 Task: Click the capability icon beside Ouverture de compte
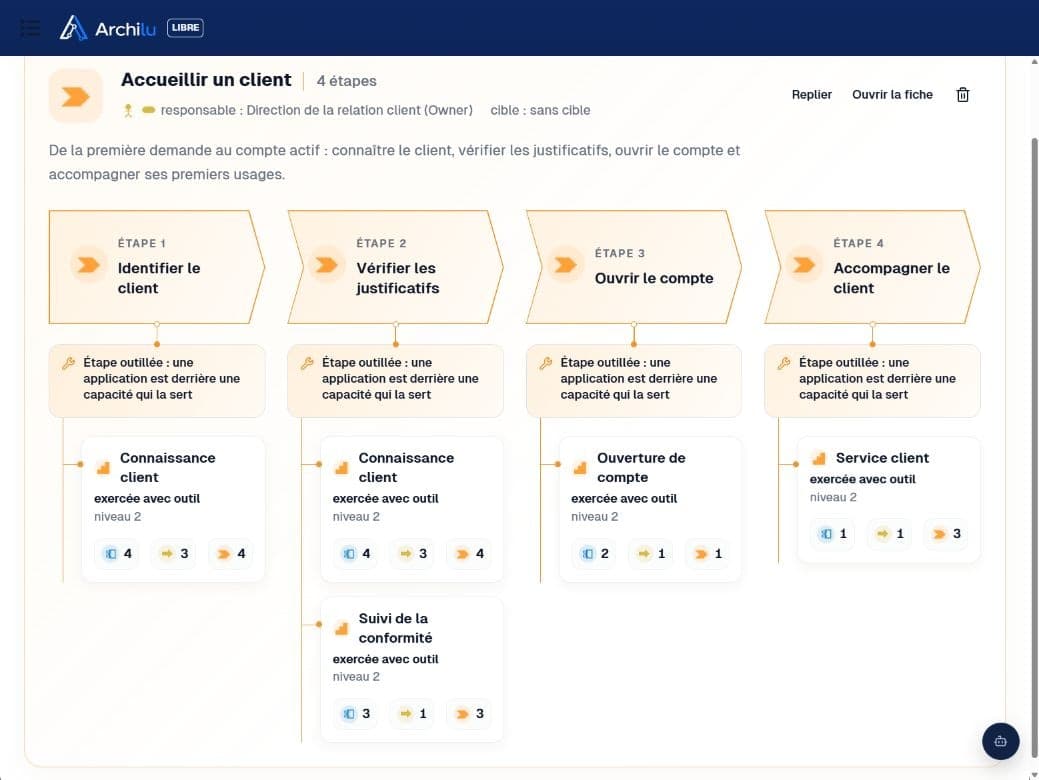[580, 468]
